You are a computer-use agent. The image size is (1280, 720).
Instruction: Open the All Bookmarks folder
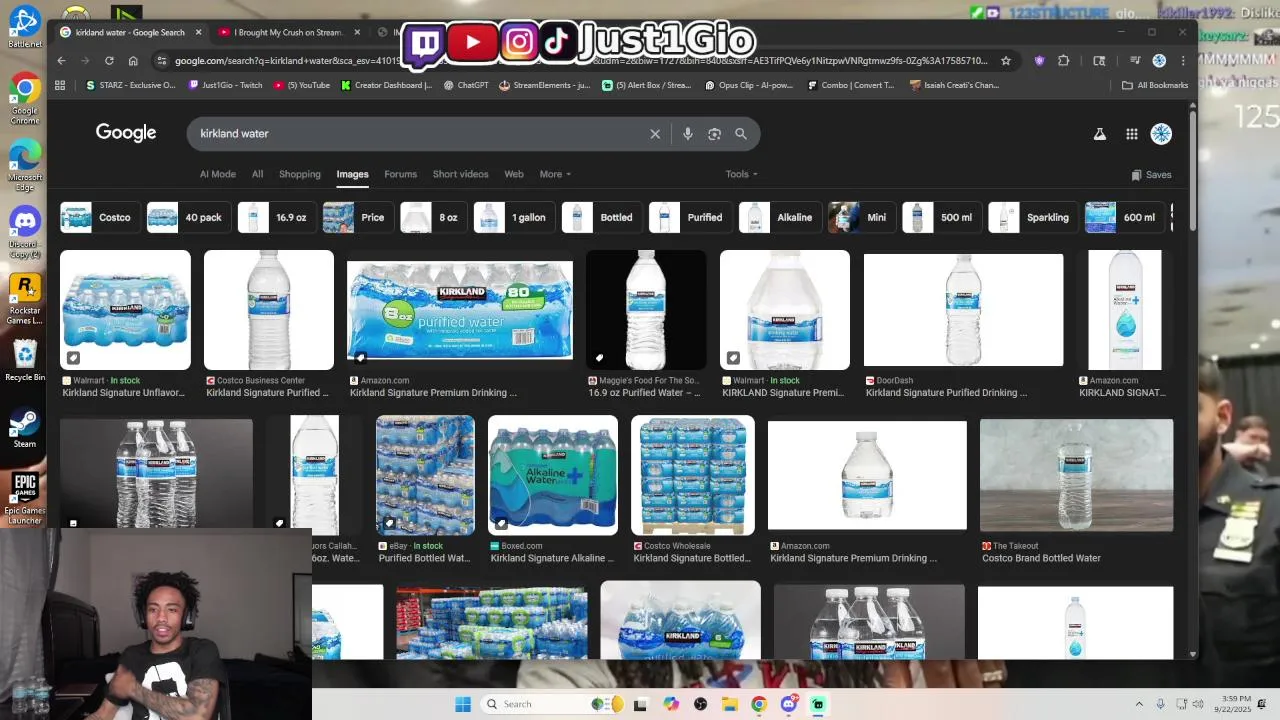pyautogui.click(x=1155, y=85)
